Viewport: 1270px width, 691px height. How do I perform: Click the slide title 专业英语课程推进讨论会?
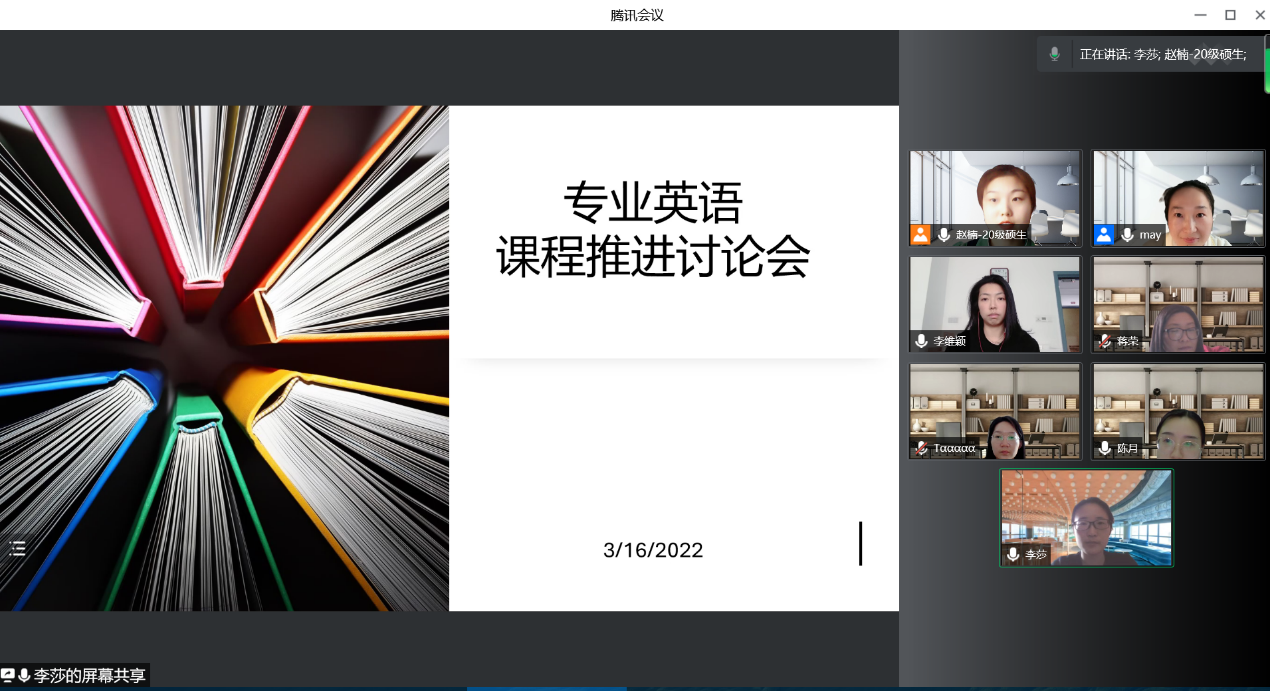(653, 230)
